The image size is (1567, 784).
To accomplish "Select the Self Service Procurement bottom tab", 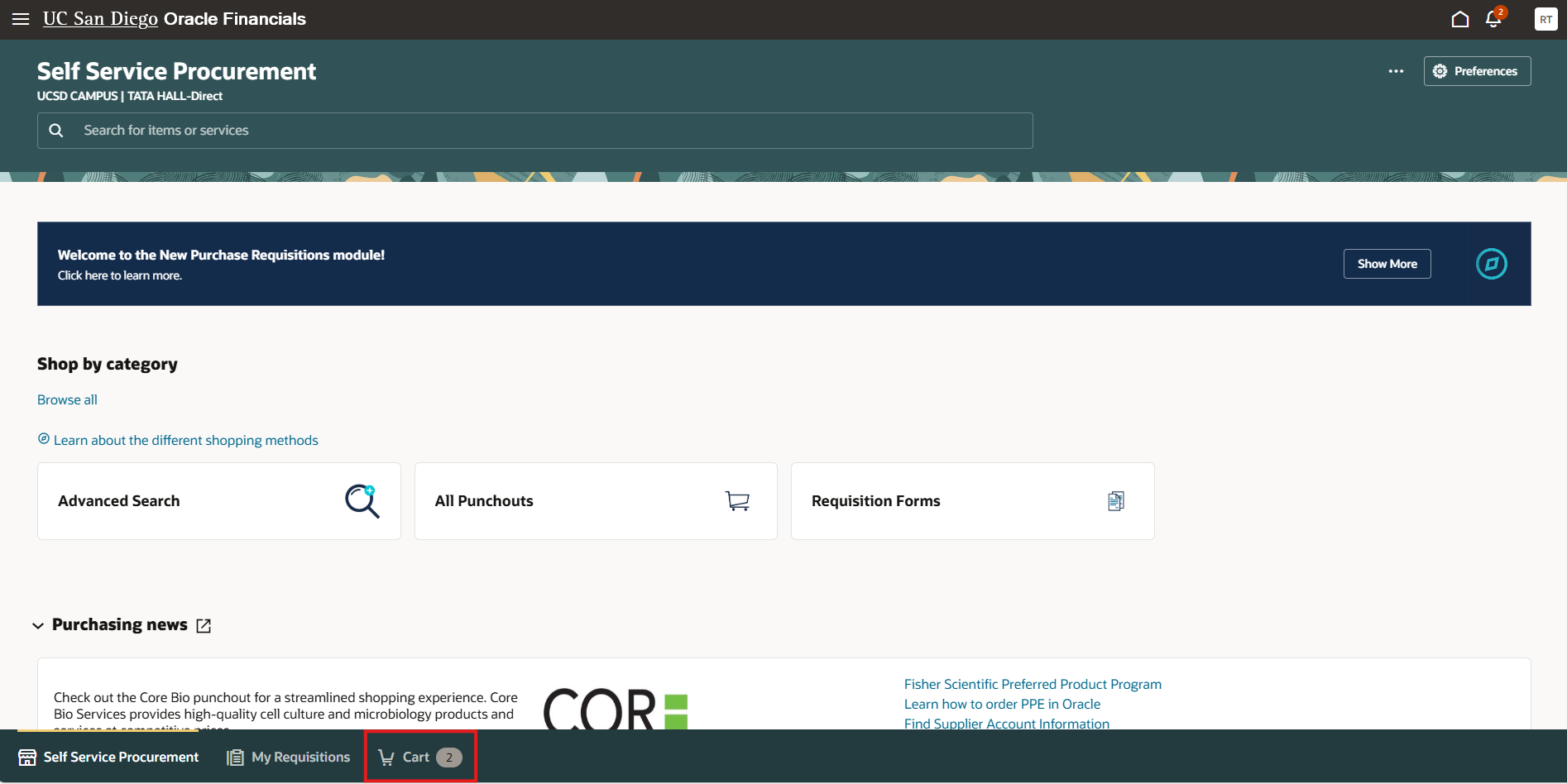I will point(108,757).
